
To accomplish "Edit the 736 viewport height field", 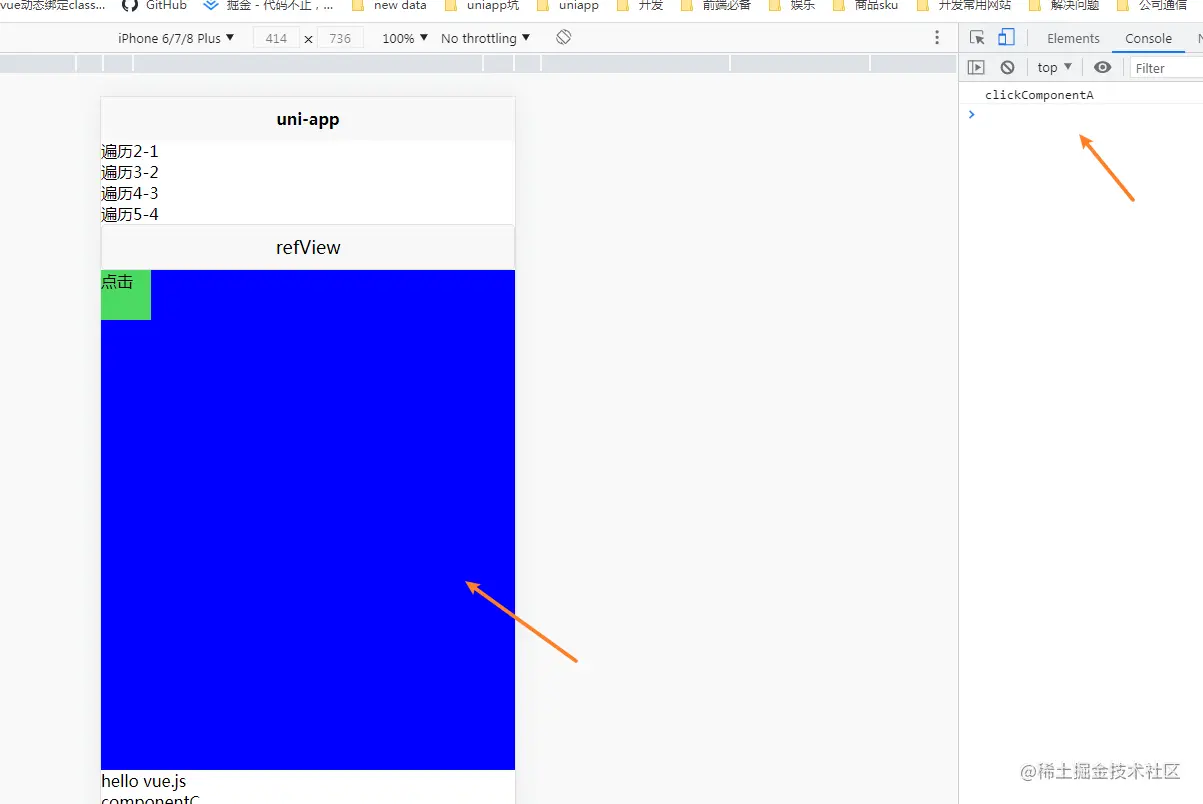I will 340,38.
